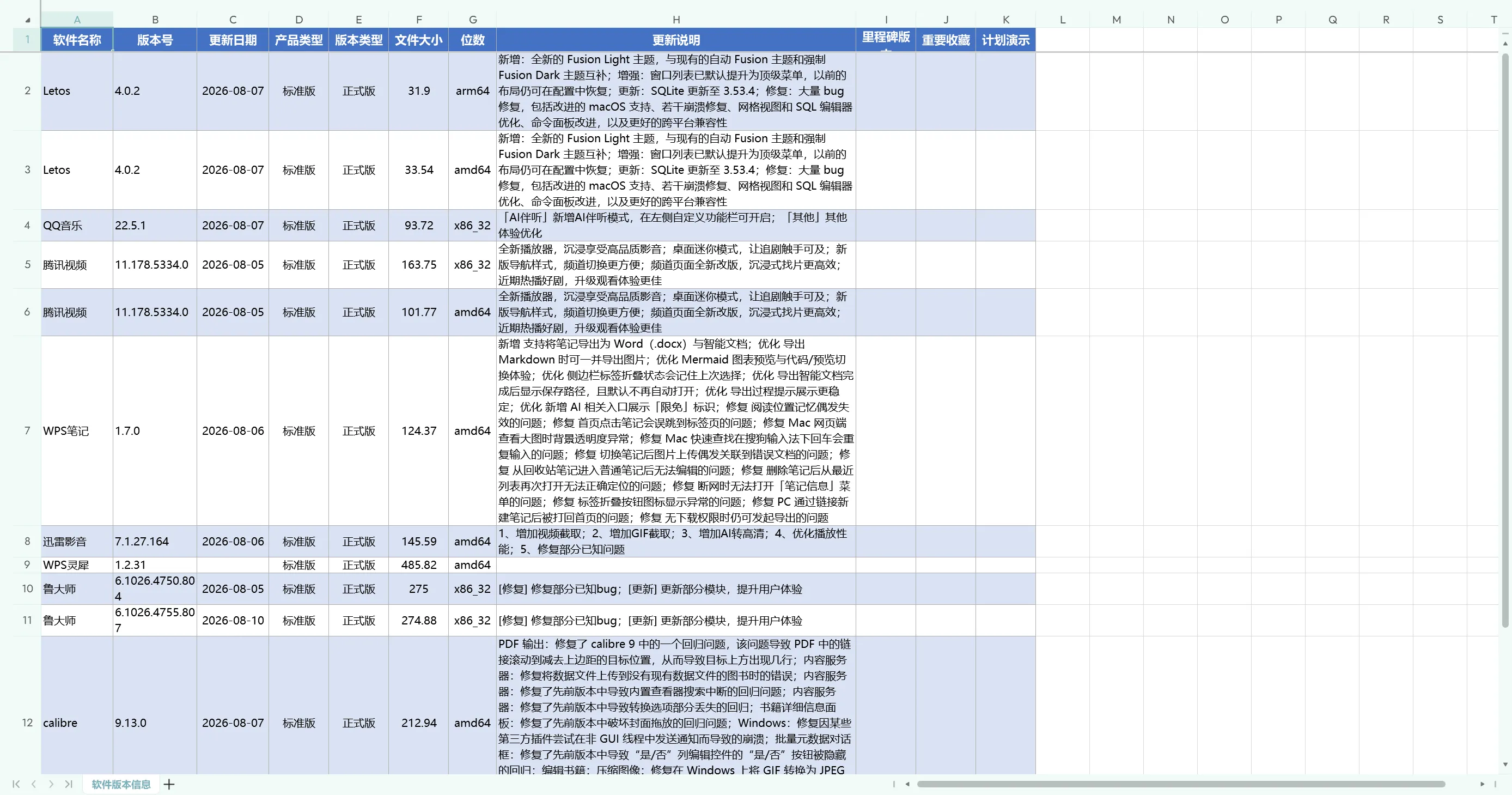Viewport: 1512px width, 795px height.
Task: Click the 更新日期 header cell
Action: [x=233, y=40]
